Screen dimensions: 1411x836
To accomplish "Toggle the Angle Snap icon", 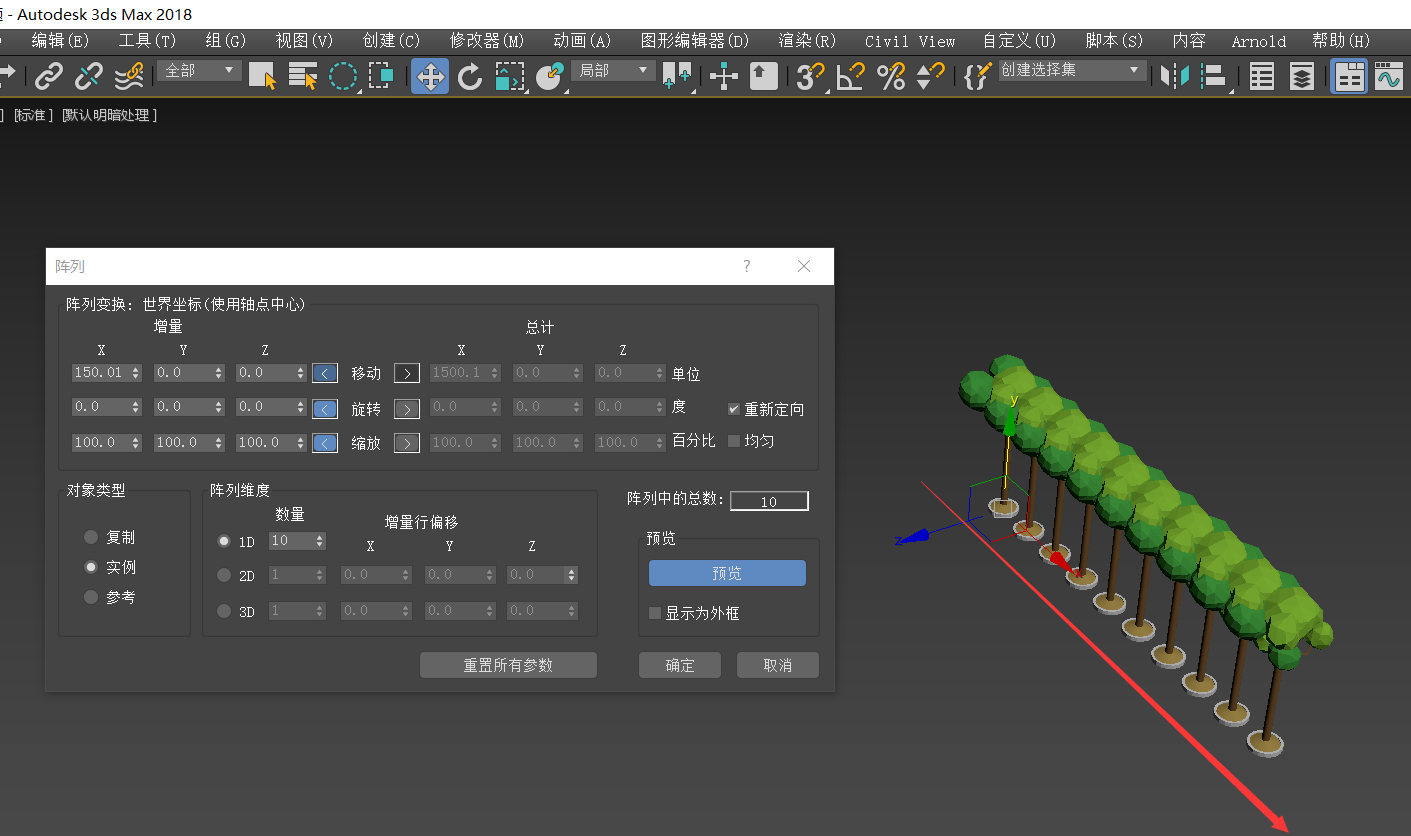I will (851, 76).
